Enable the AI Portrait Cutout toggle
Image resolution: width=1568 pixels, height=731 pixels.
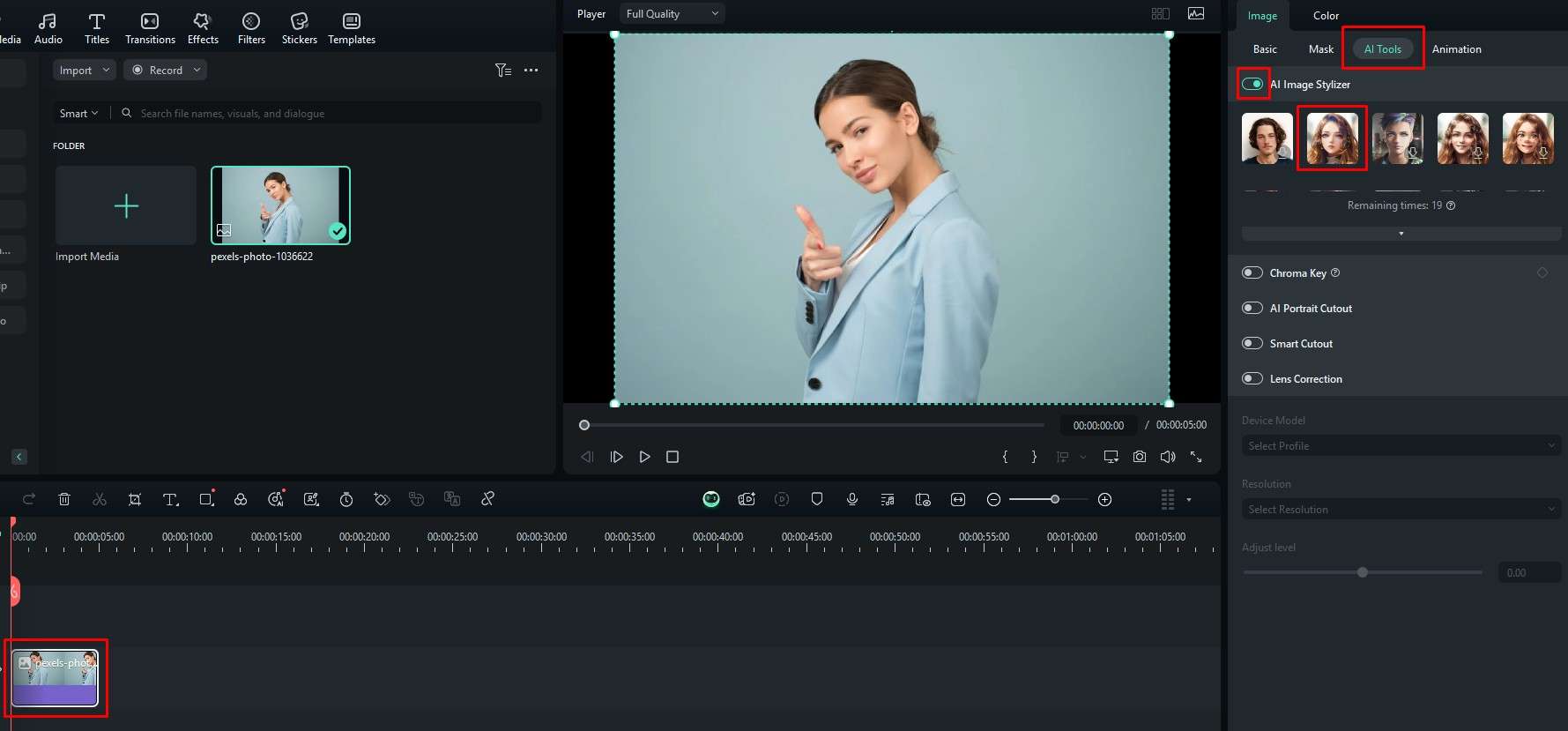pos(1252,308)
